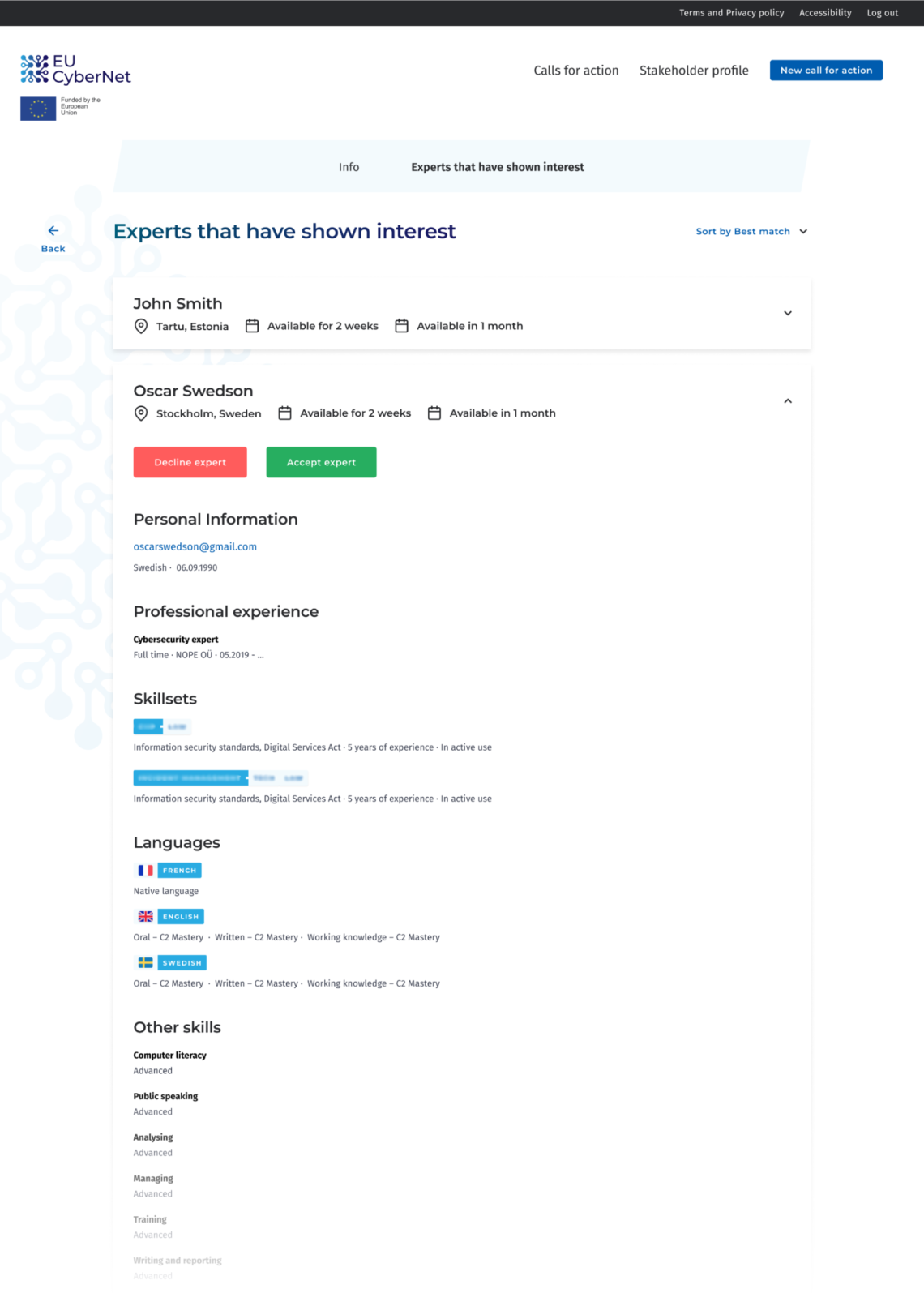Click the EU CyberNet logo

coord(75,70)
